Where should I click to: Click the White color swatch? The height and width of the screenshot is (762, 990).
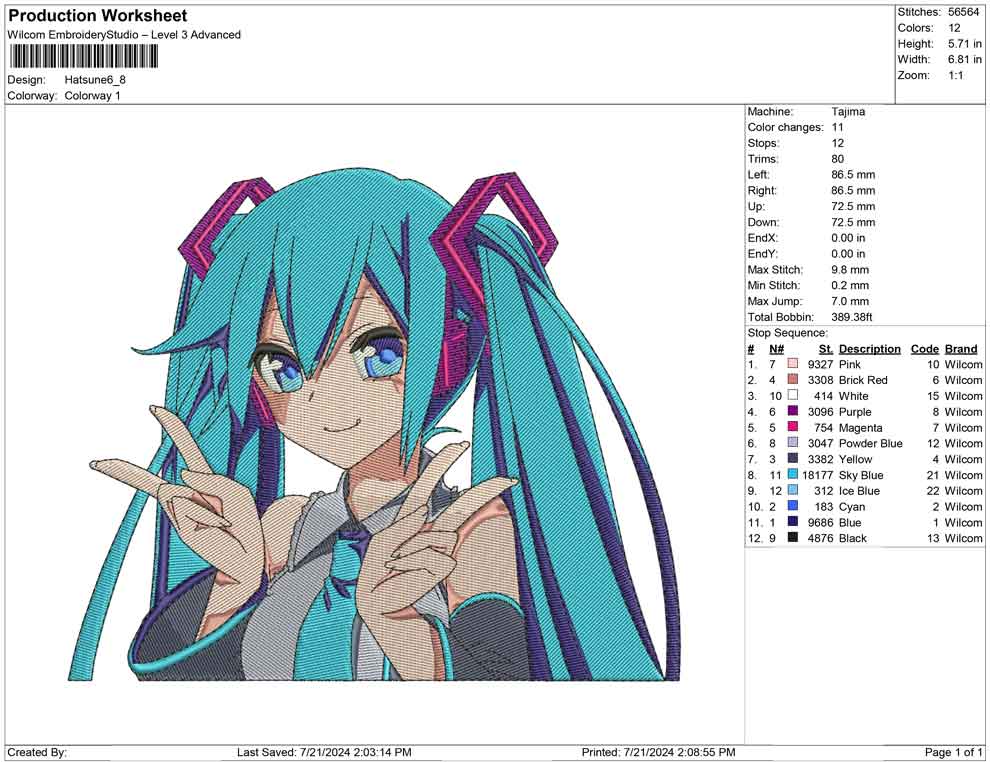(792, 395)
